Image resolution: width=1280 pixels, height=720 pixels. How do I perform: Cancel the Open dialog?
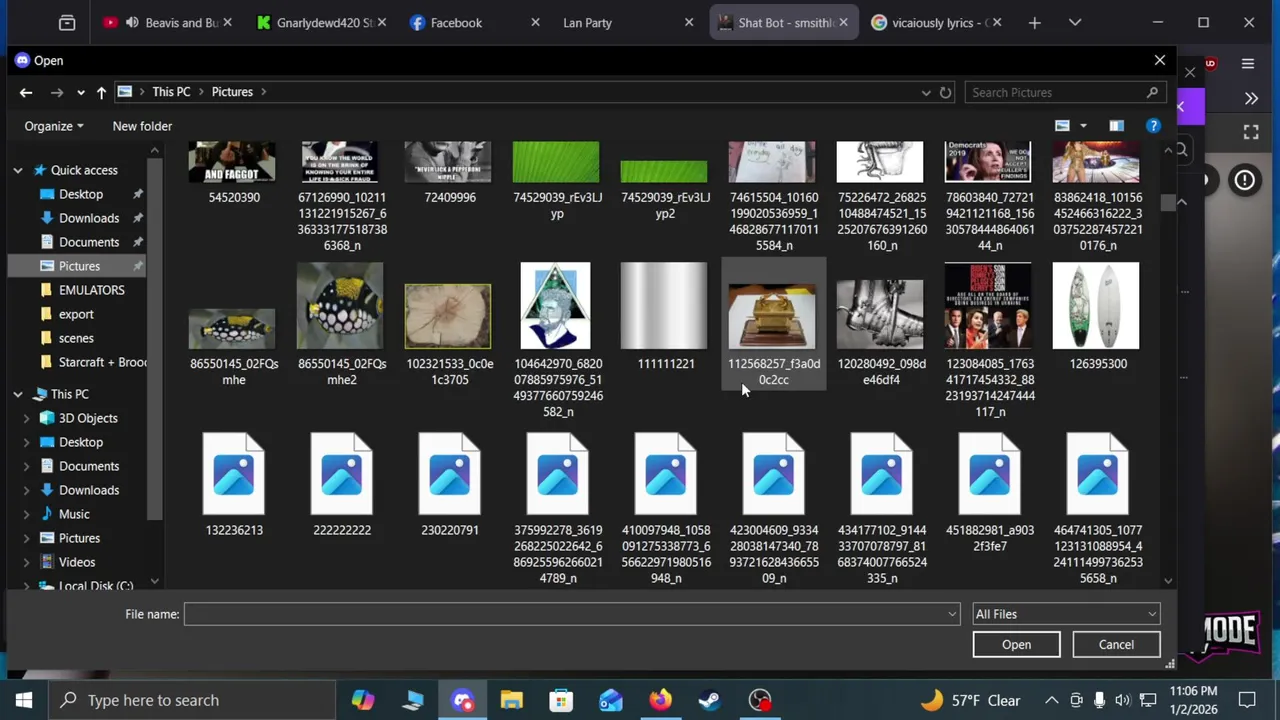[1116, 645]
